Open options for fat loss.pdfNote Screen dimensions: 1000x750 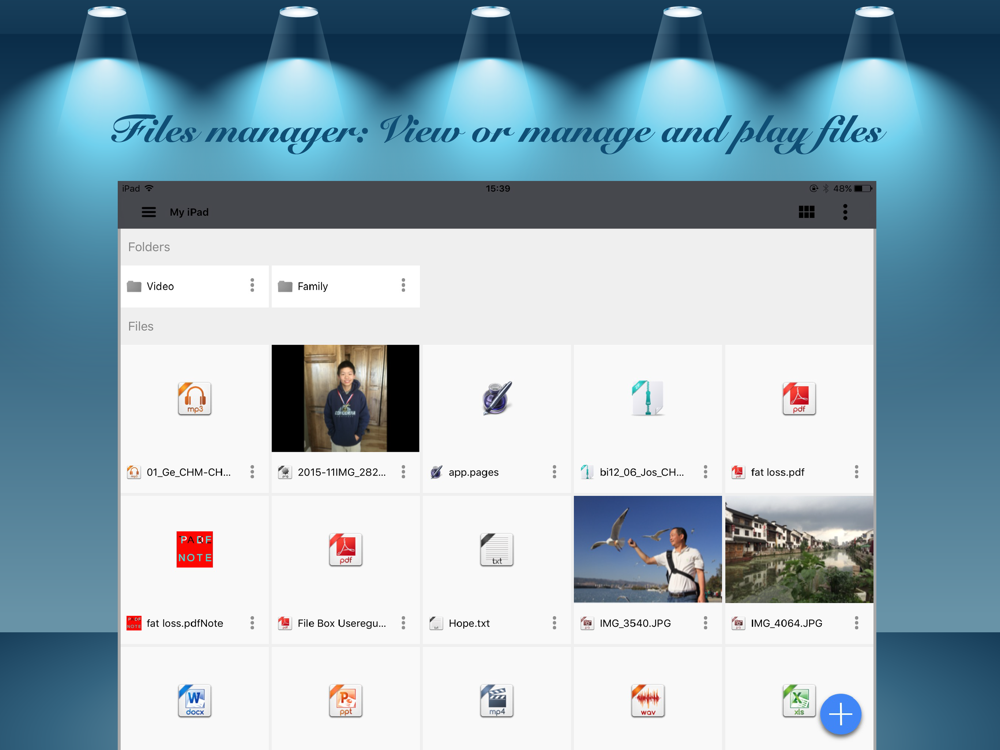tap(253, 623)
